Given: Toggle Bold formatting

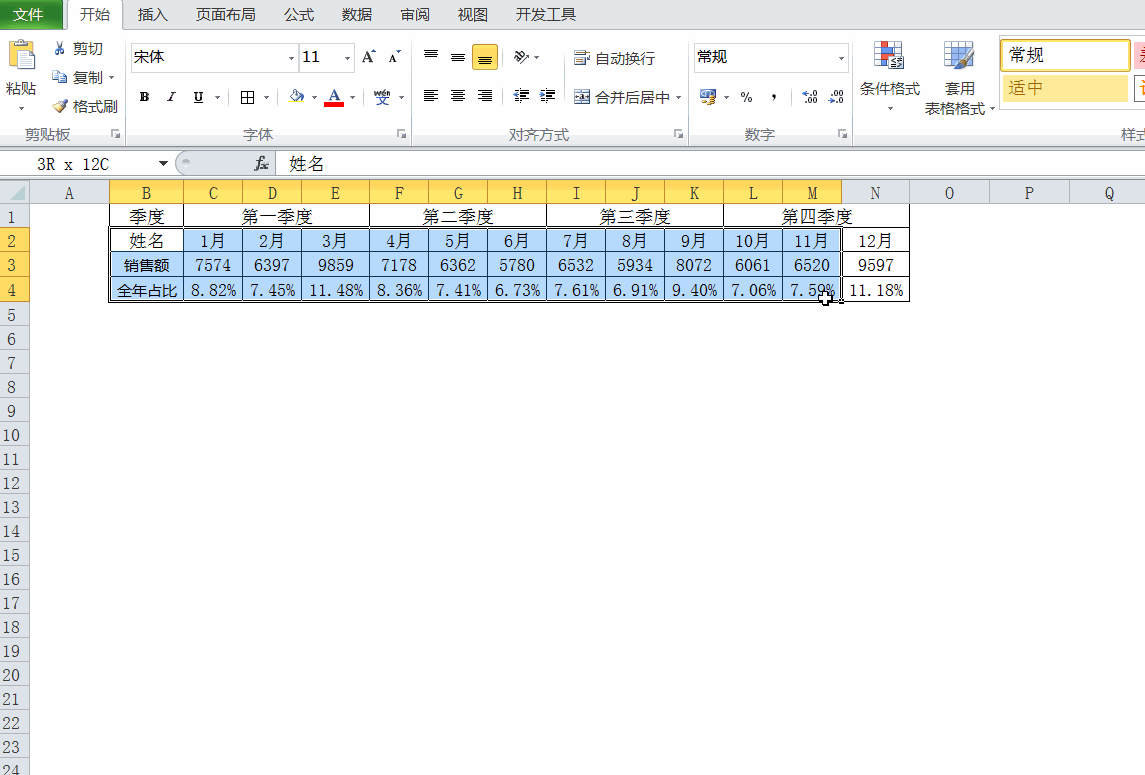Looking at the screenshot, I should [143, 97].
